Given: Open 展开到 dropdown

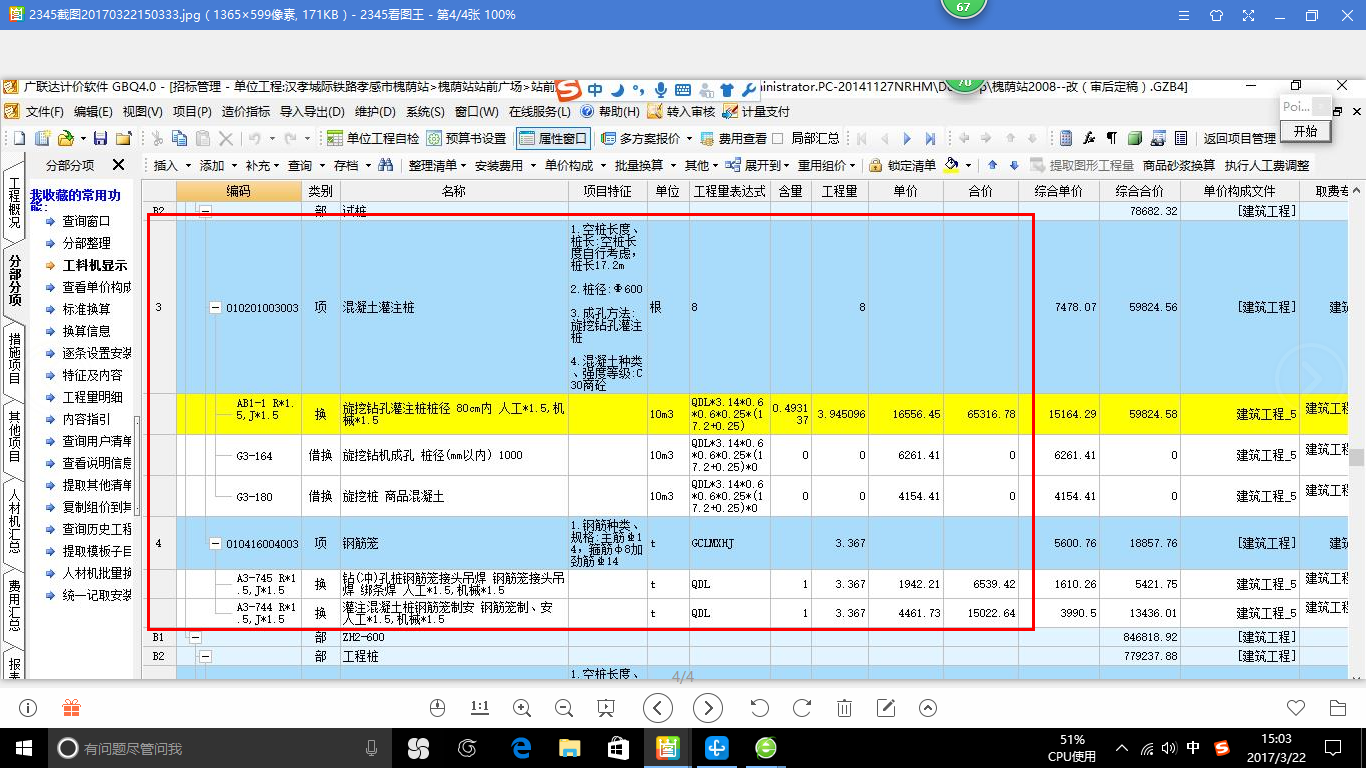Looking at the screenshot, I should [757, 165].
